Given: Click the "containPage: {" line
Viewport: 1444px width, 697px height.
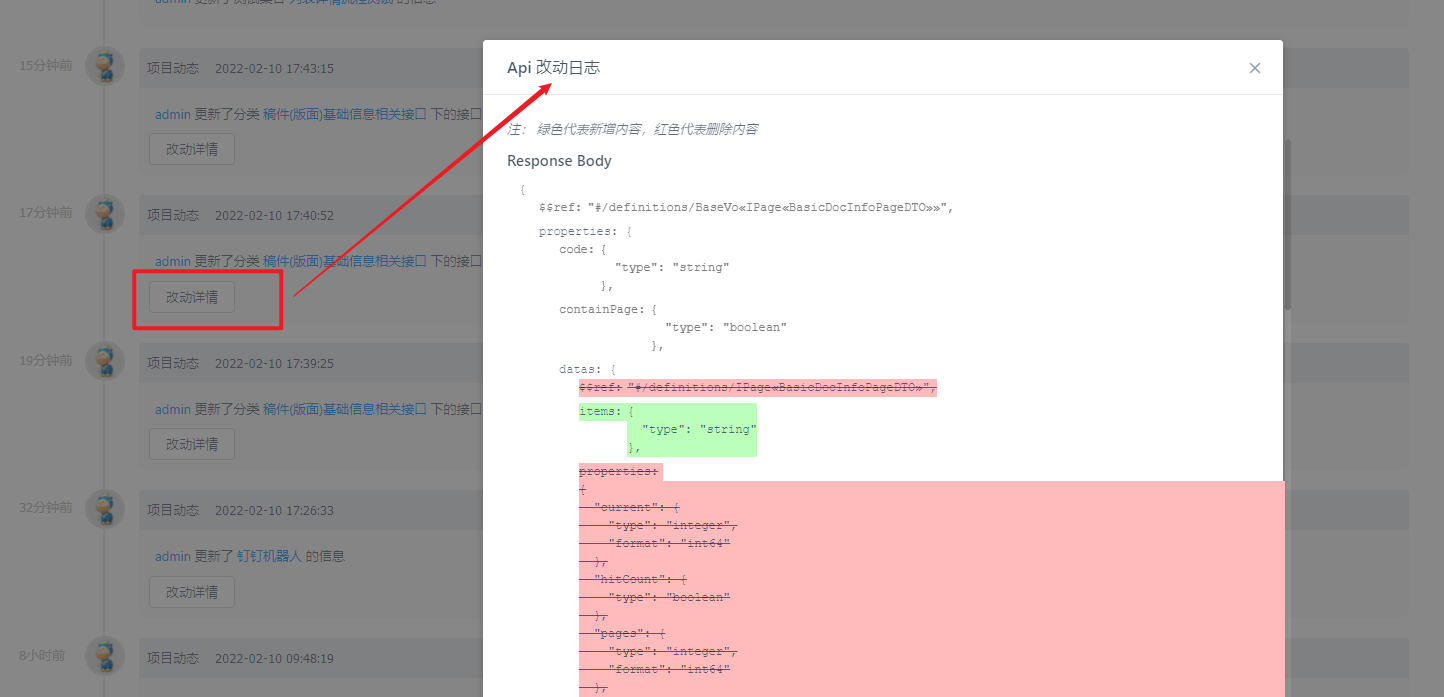Looking at the screenshot, I should coord(608,310).
